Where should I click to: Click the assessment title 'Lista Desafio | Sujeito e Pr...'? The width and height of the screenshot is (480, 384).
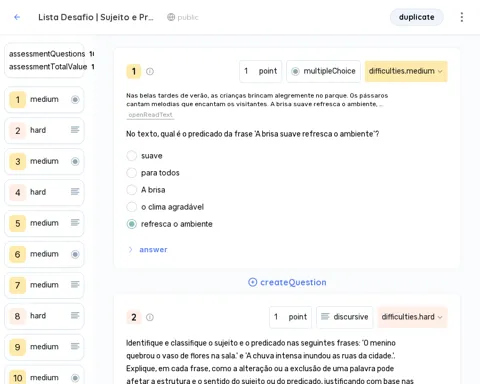(x=96, y=17)
